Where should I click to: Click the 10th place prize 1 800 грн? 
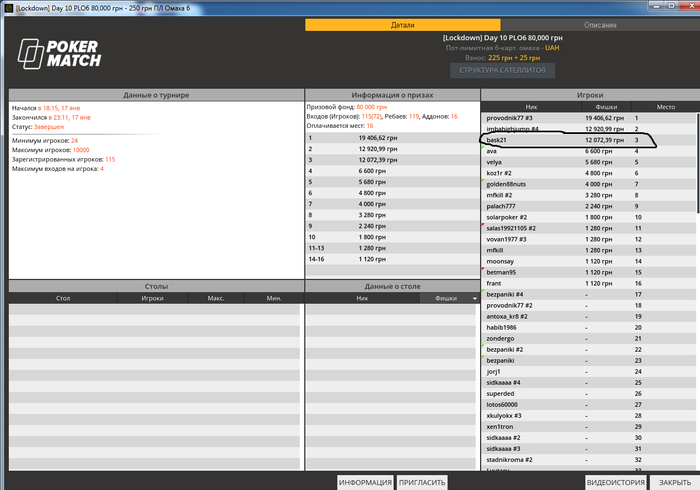[372, 237]
